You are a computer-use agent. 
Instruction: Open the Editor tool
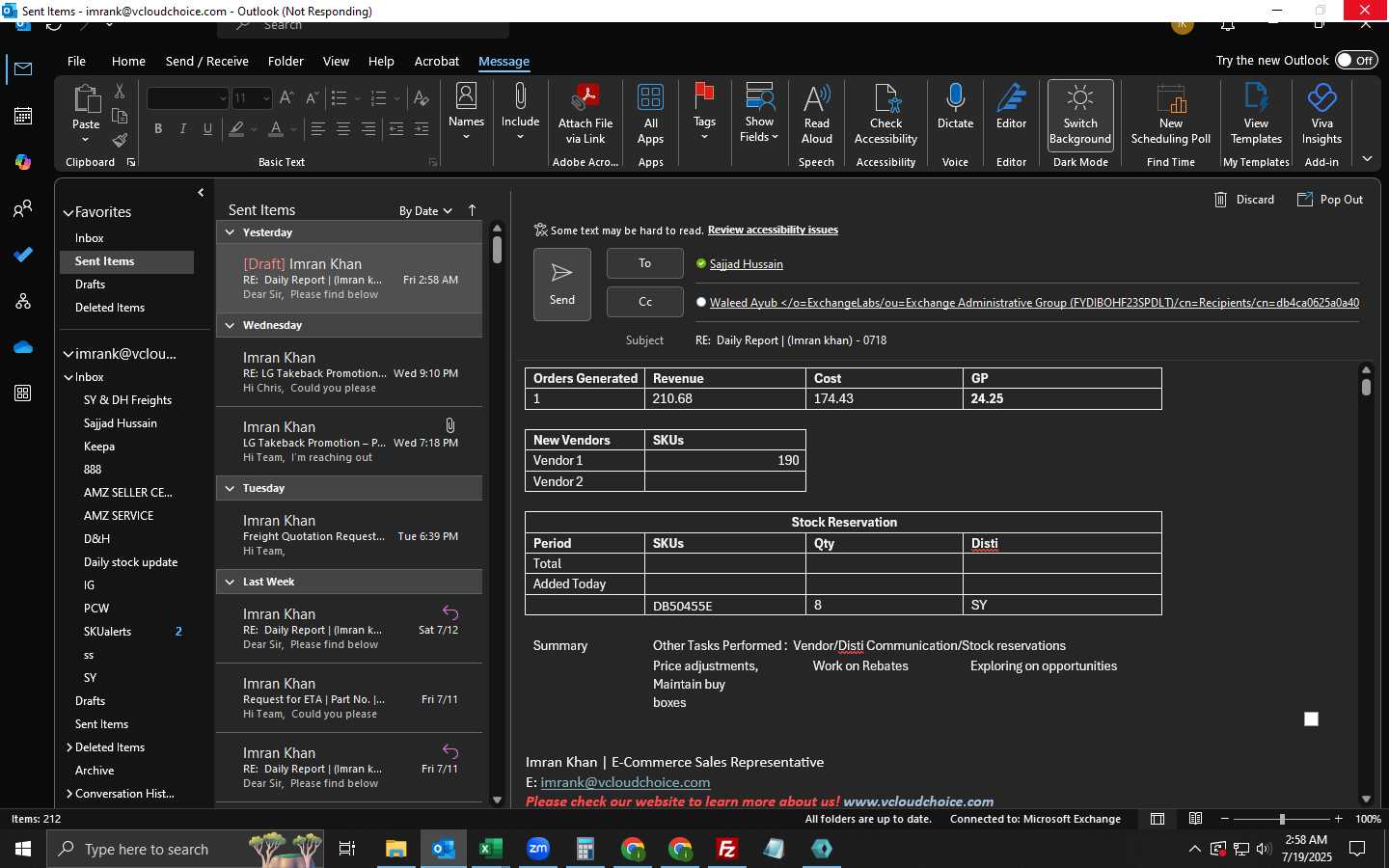[1011, 106]
